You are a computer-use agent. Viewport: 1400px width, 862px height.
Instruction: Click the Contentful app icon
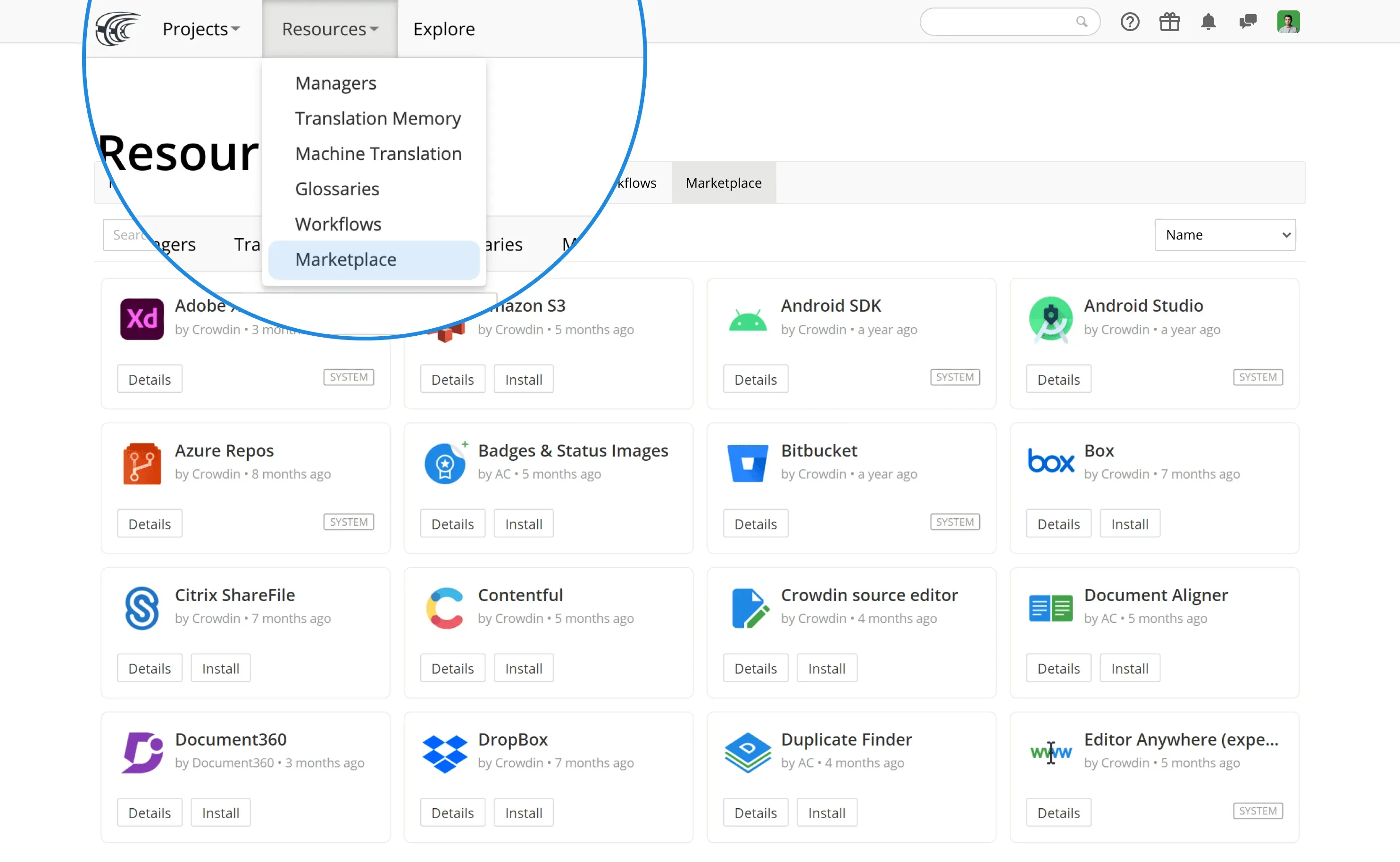[444, 608]
